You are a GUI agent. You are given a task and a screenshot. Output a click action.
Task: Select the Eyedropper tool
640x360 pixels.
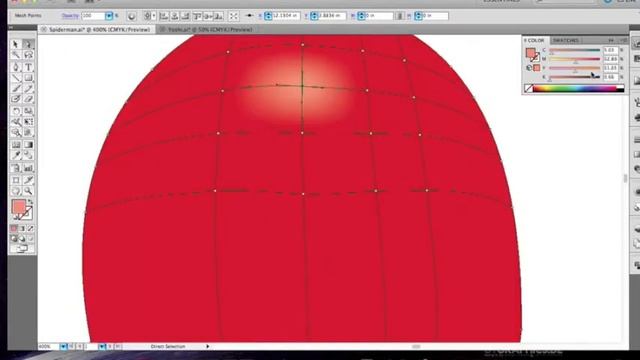coord(16,155)
